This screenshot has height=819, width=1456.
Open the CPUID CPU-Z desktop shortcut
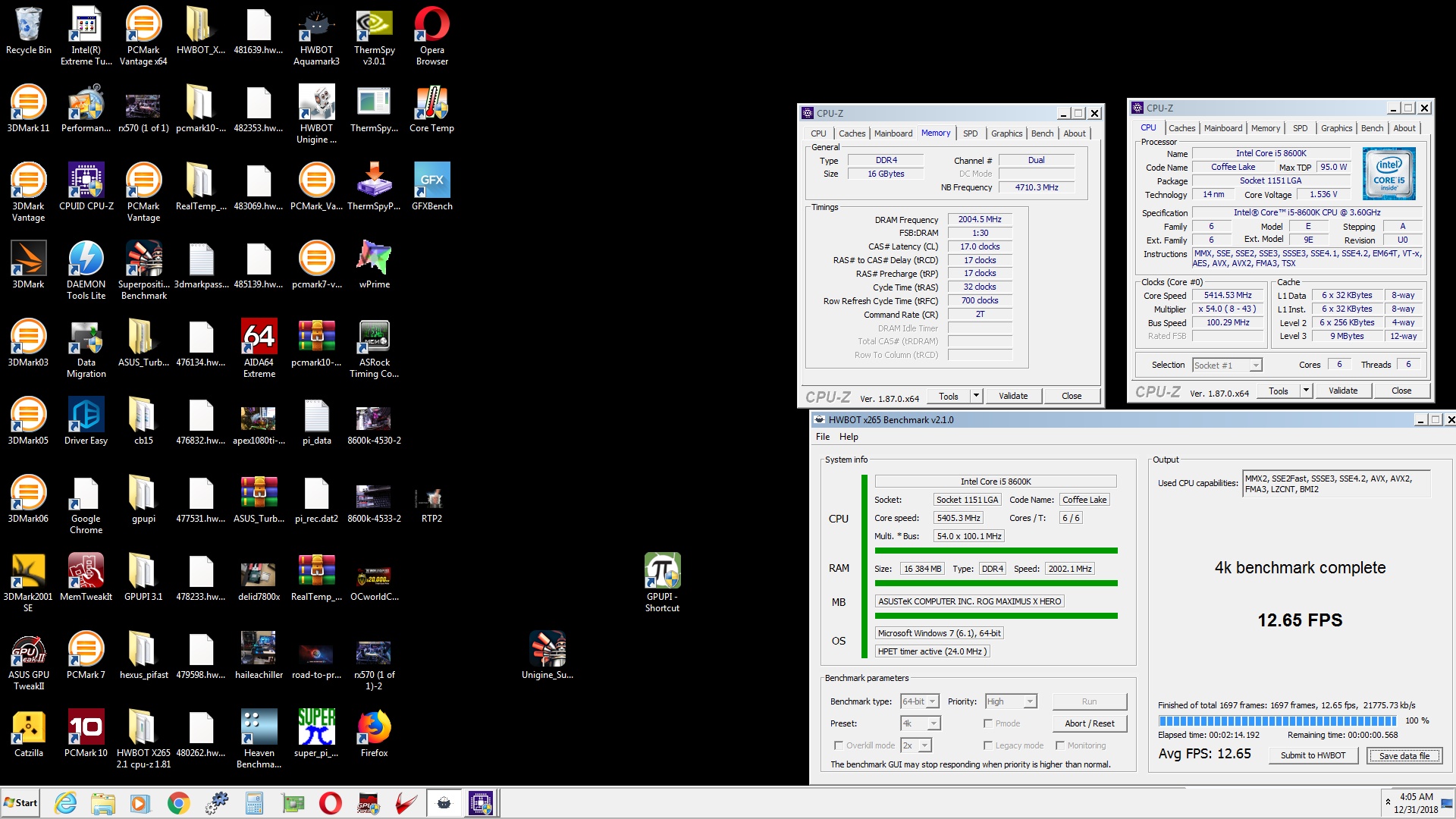86,187
